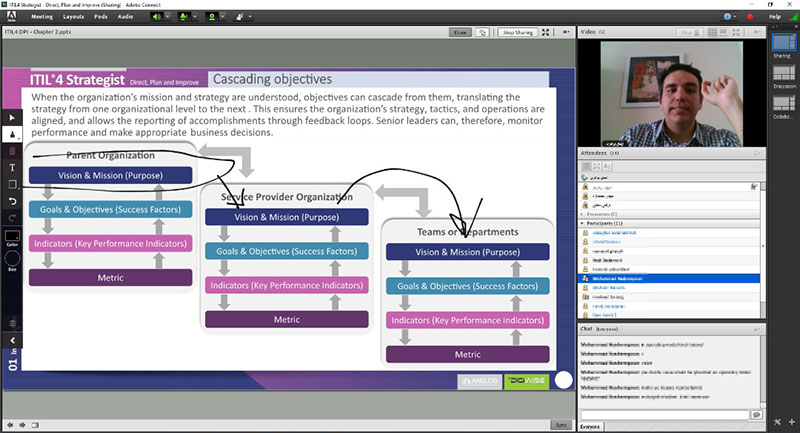The image size is (800, 433).
Task: Switch the Video pod to grid layout
Action: coord(712,32)
